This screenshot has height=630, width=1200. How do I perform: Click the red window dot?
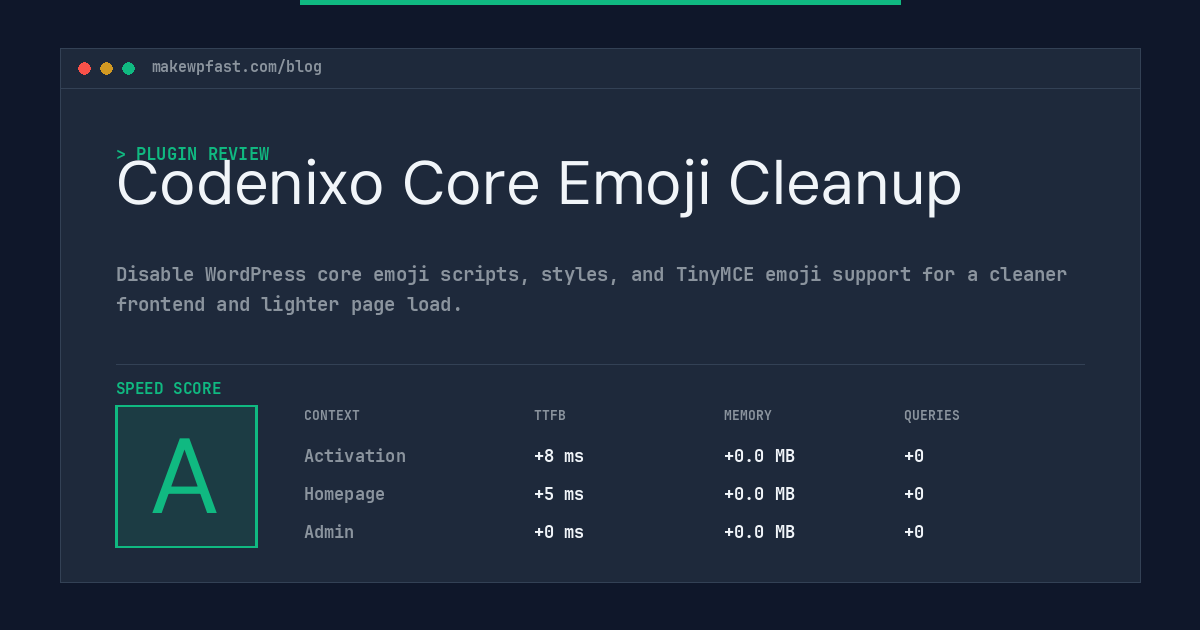[x=84, y=68]
